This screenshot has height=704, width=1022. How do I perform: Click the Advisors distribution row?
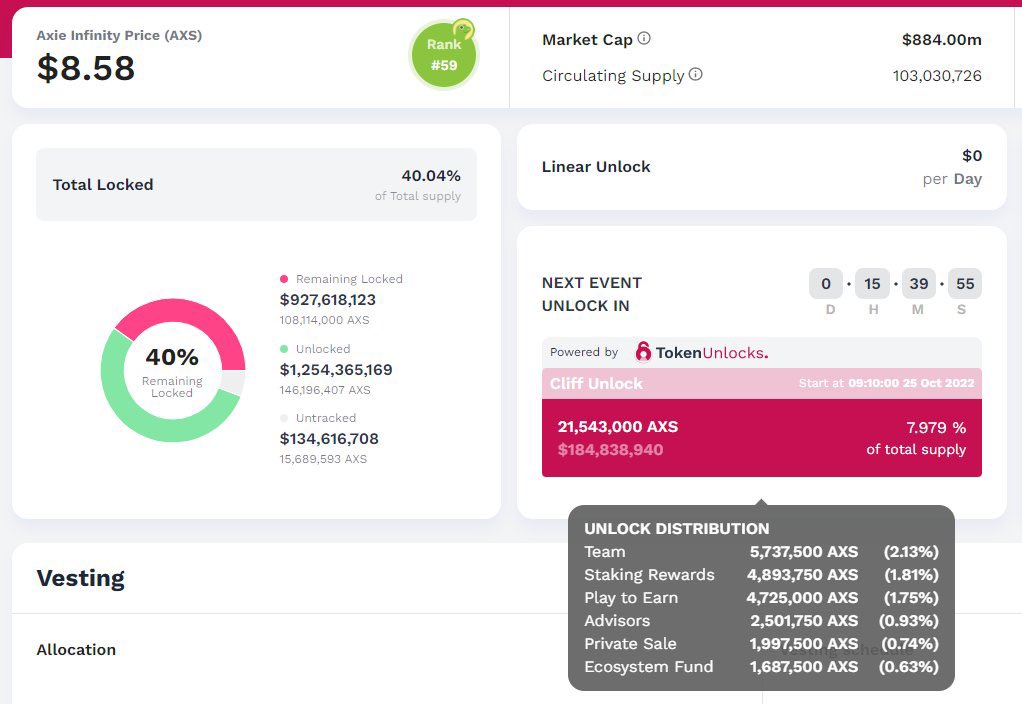[761, 621]
